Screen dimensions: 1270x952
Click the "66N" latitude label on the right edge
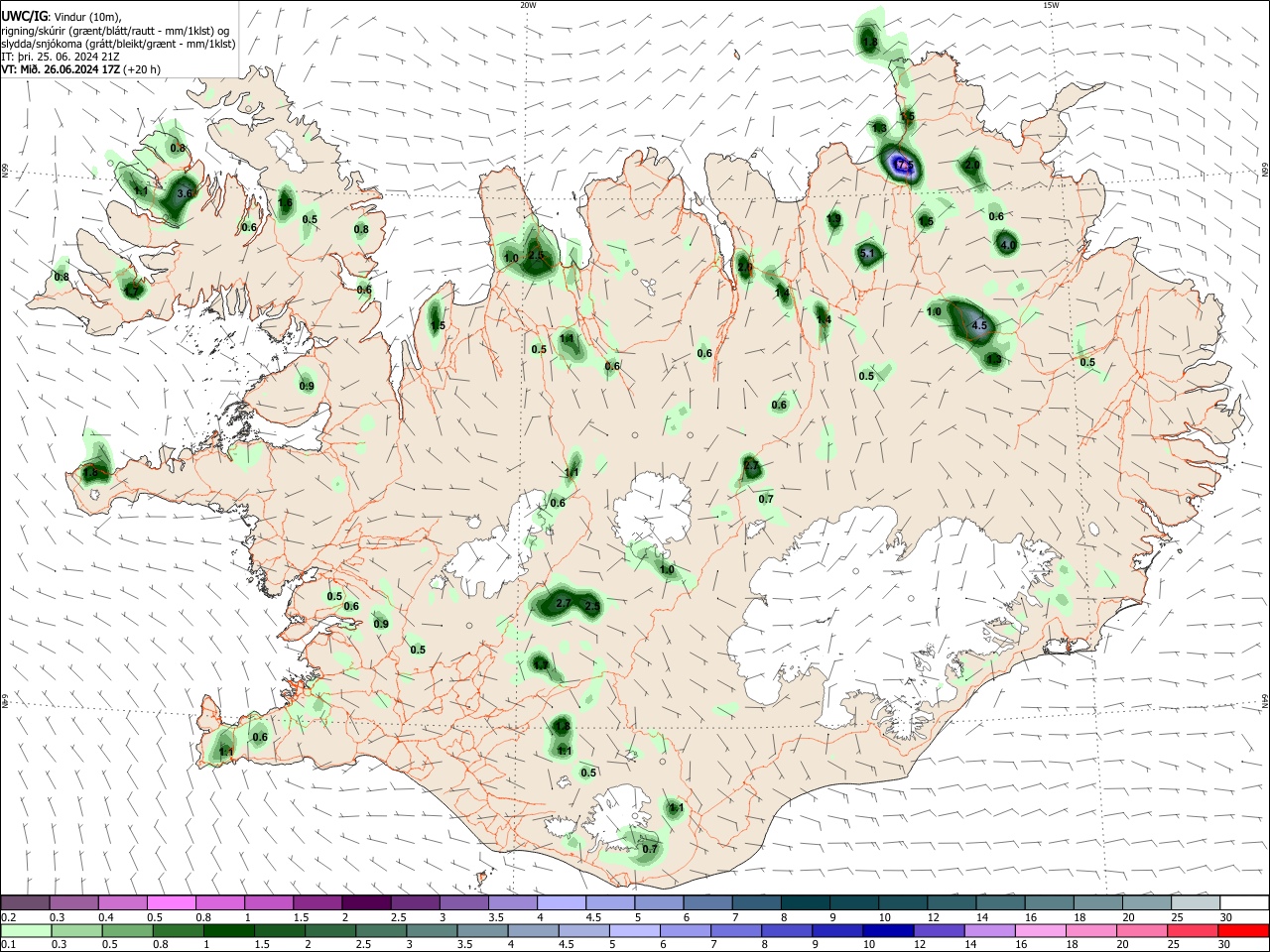coord(1265,171)
